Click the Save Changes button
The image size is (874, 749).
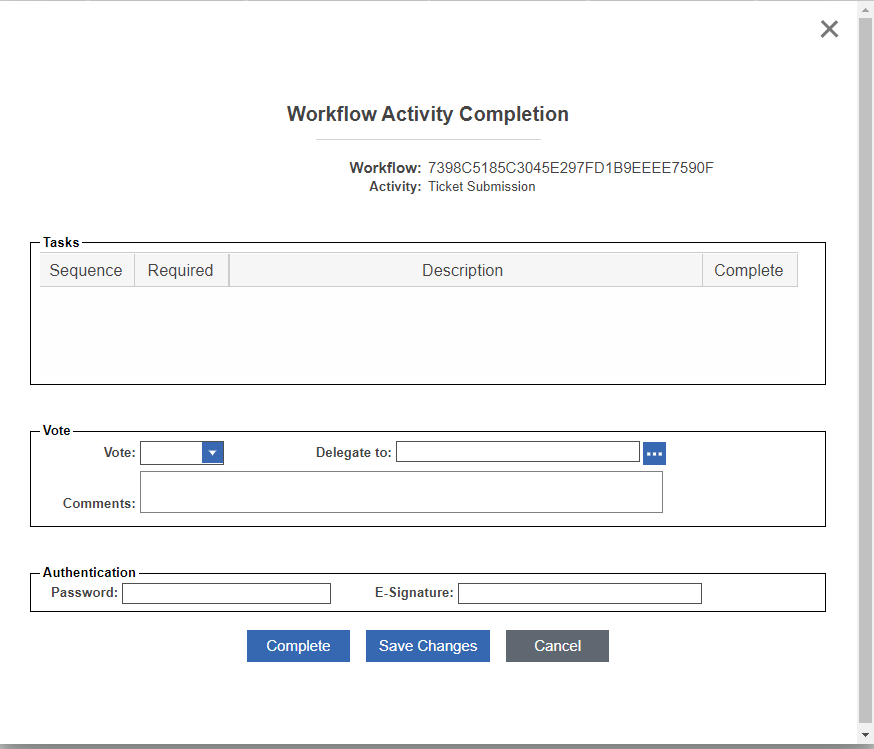[x=427, y=646]
